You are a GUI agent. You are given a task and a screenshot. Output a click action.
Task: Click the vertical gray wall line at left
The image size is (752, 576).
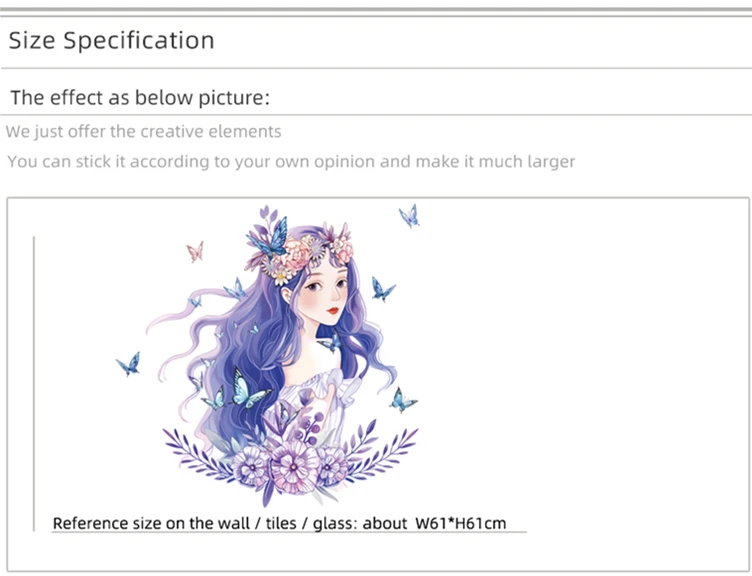34,384
